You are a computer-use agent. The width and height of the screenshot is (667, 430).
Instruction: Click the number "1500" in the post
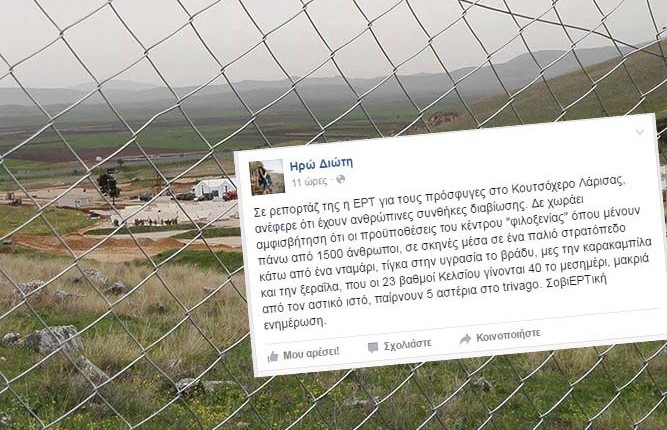click(x=330, y=254)
